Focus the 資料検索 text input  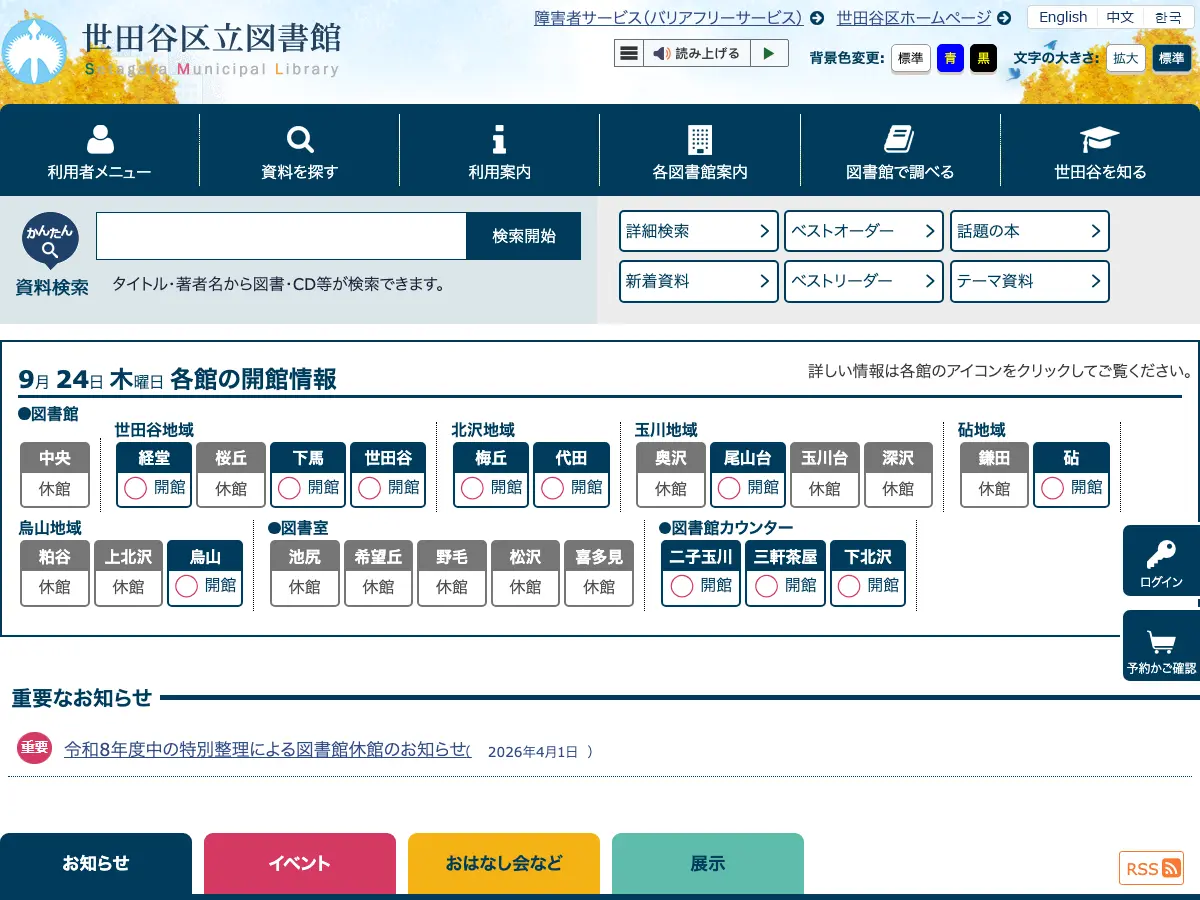click(281, 236)
